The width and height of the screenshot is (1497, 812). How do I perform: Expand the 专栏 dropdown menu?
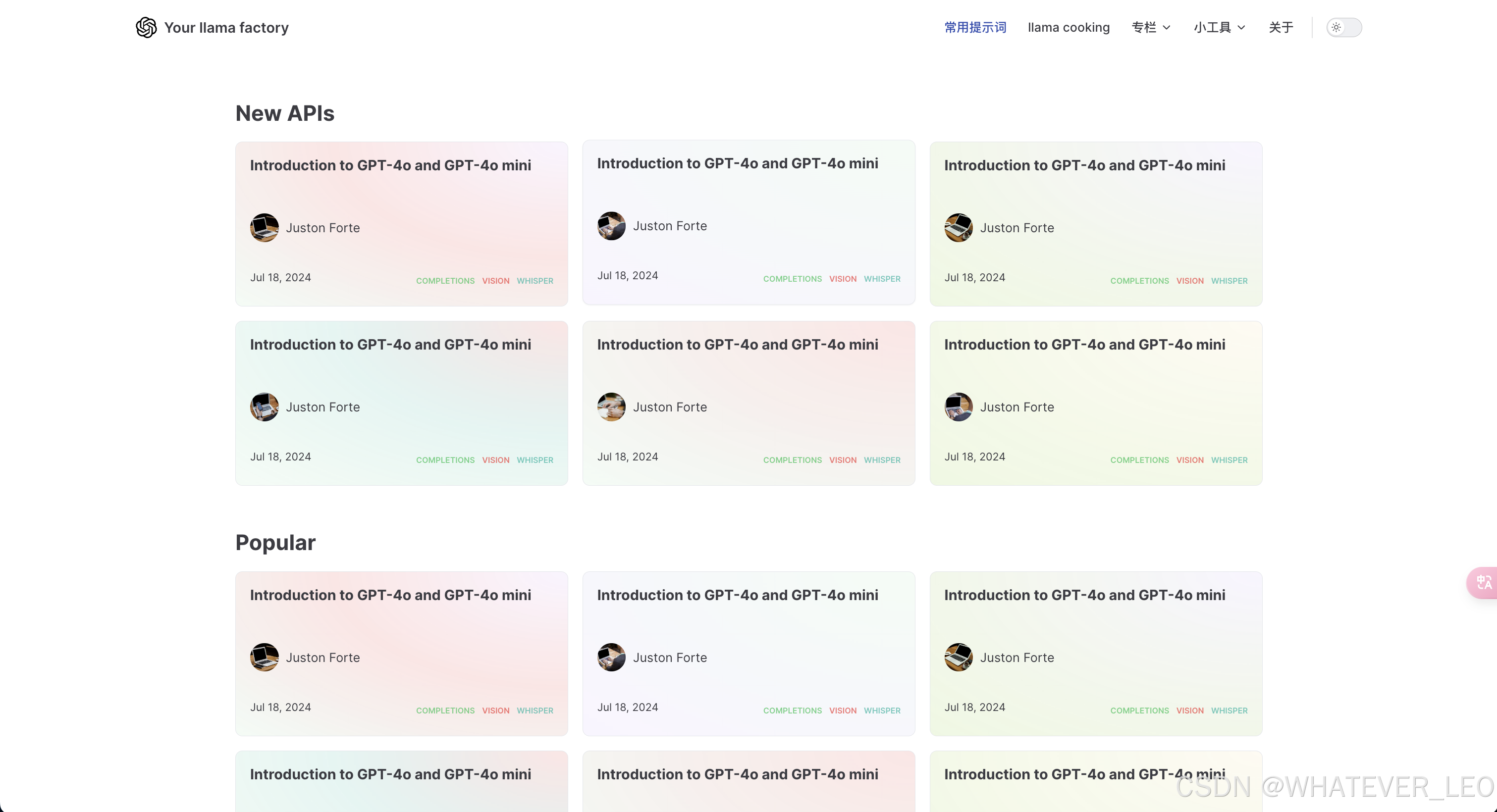(x=1150, y=27)
